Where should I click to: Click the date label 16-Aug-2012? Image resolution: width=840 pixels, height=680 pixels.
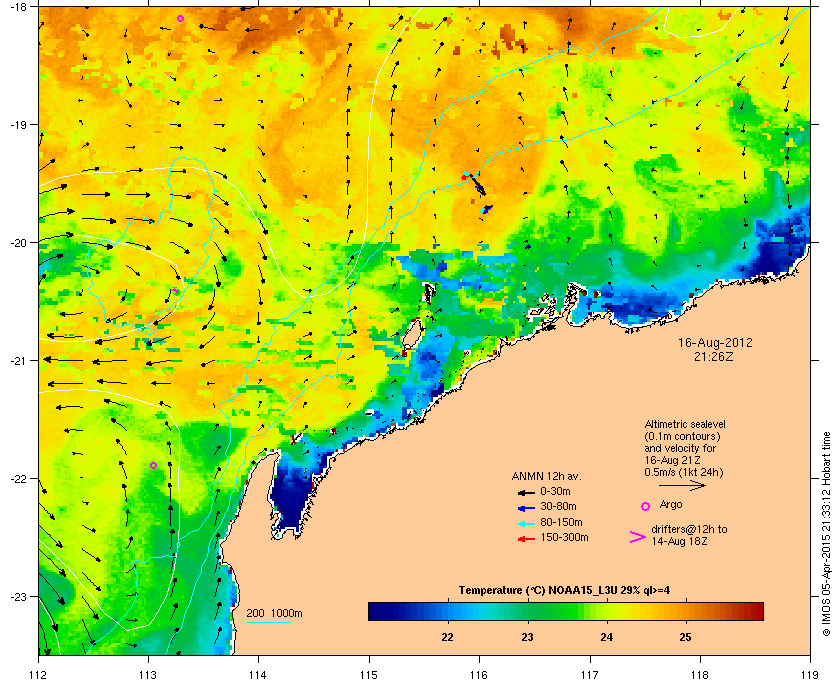[715, 342]
